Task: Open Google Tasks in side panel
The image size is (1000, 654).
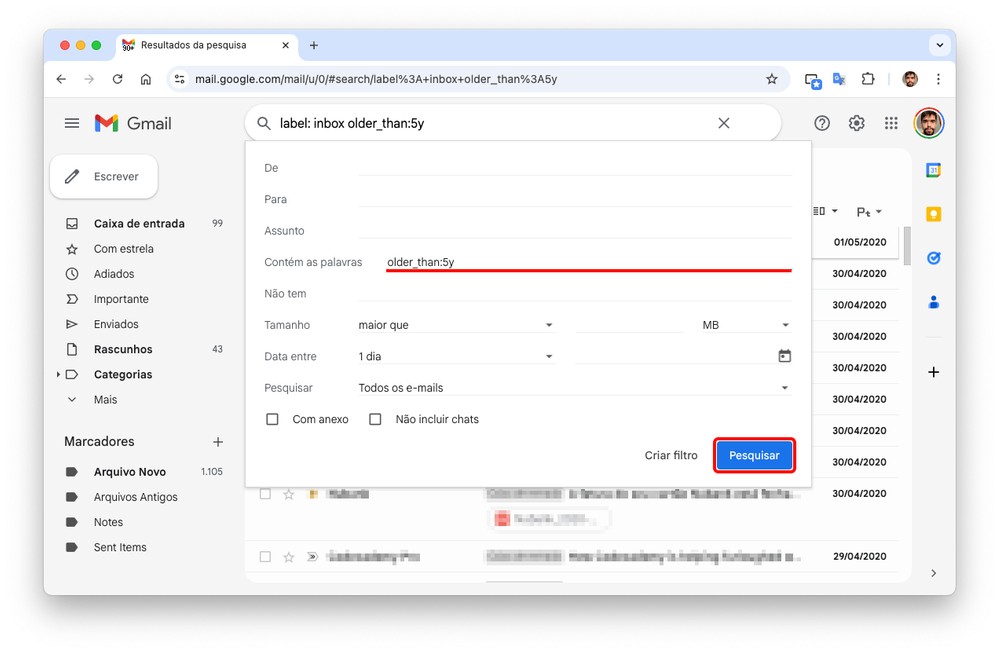Action: [933, 258]
